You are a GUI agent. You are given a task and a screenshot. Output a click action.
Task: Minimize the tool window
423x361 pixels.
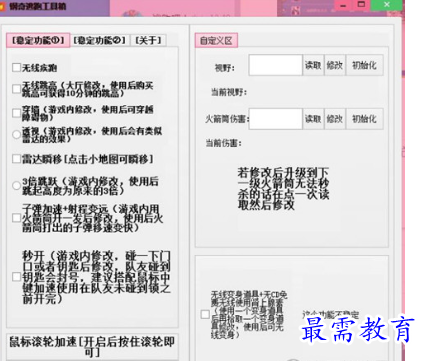(x=343, y=6)
